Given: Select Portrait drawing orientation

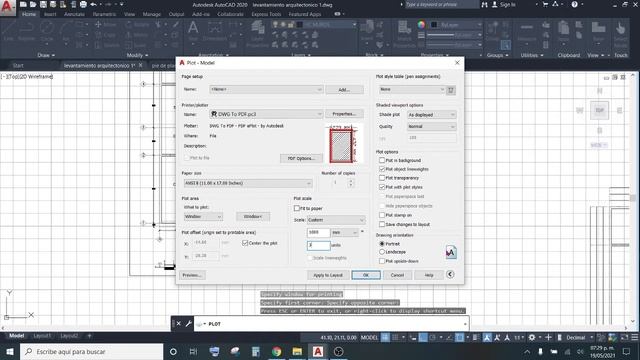Looking at the screenshot, I should 382,244.
